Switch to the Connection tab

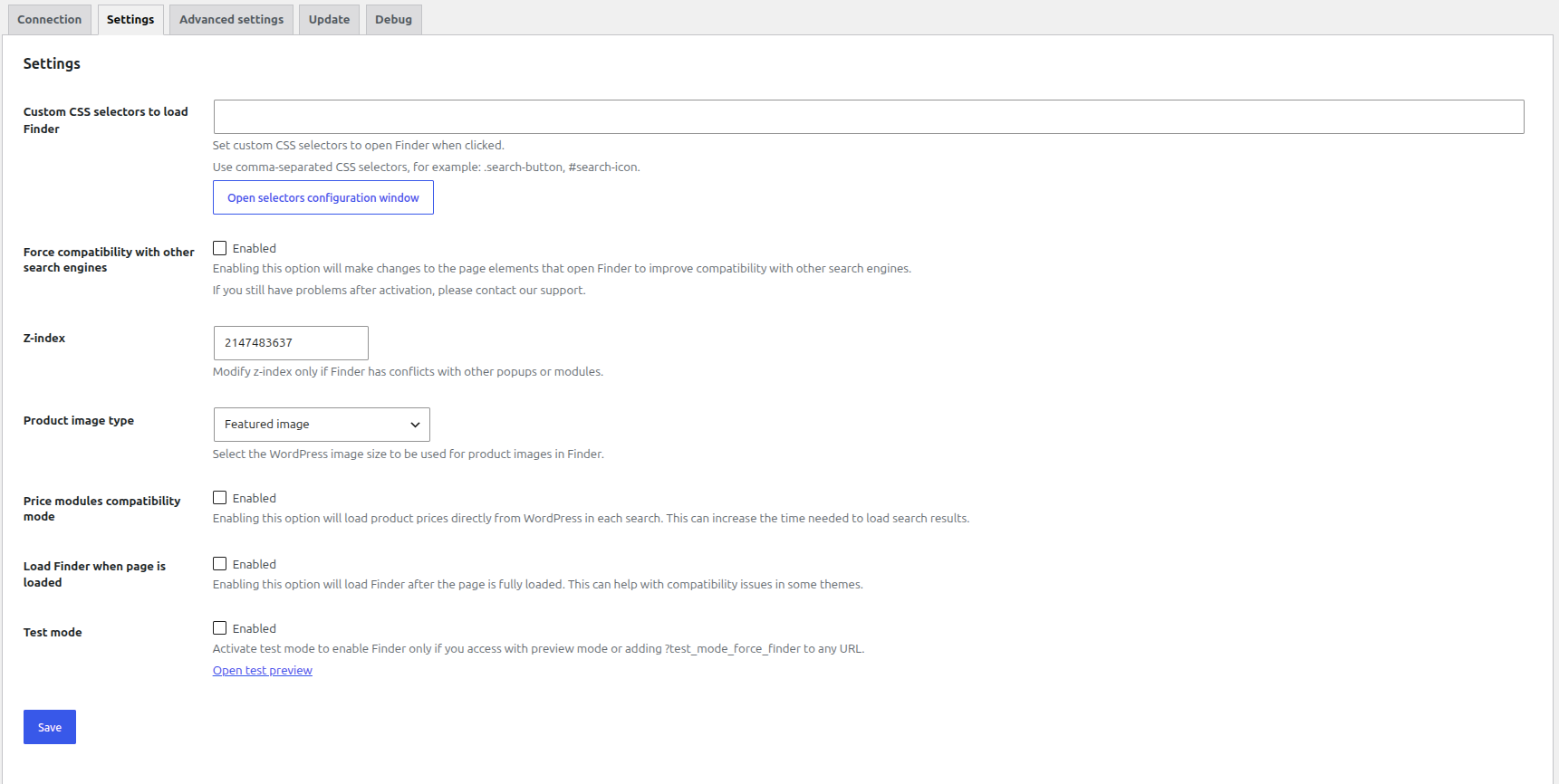point(50,20)
